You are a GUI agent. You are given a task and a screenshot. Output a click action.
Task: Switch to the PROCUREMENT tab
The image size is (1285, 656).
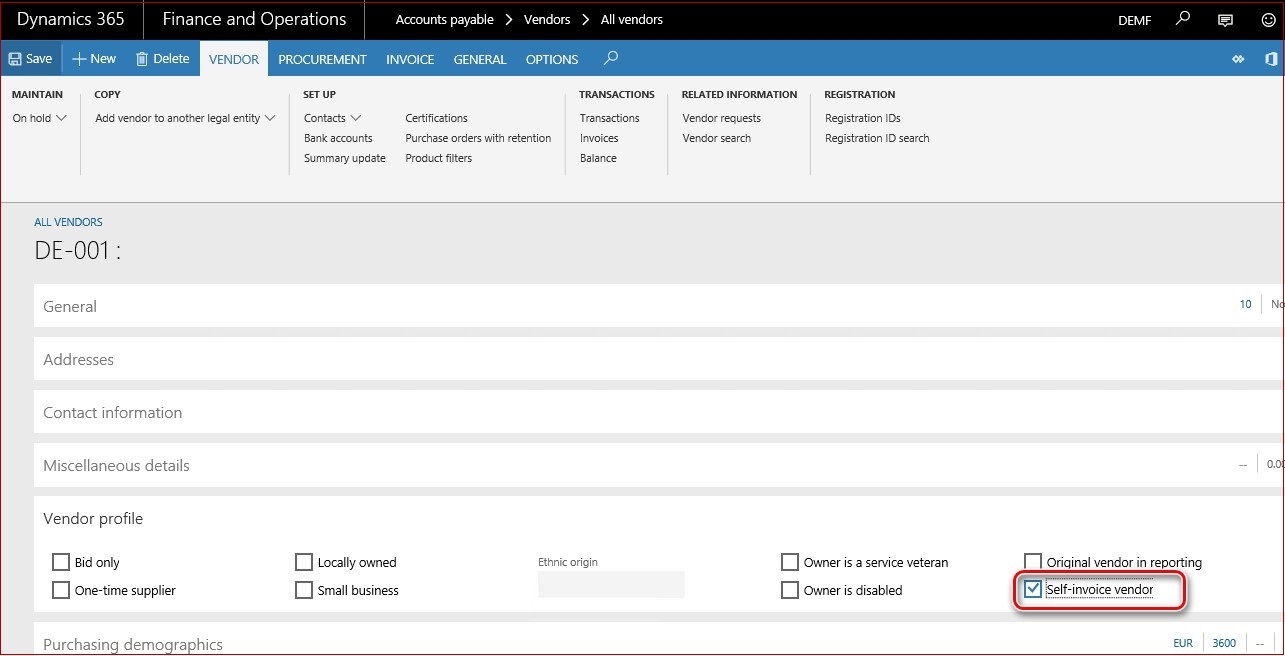point(322,59)
